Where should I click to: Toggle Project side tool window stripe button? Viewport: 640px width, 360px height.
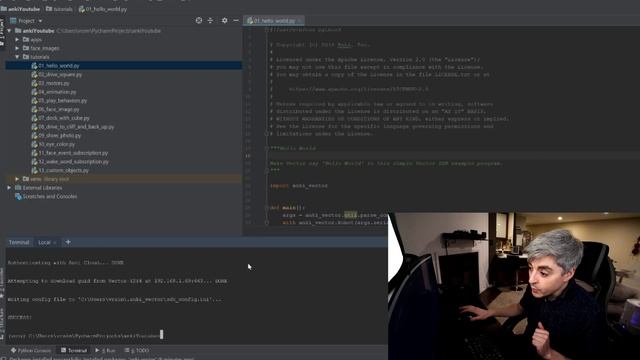click(x=2, y=32)
